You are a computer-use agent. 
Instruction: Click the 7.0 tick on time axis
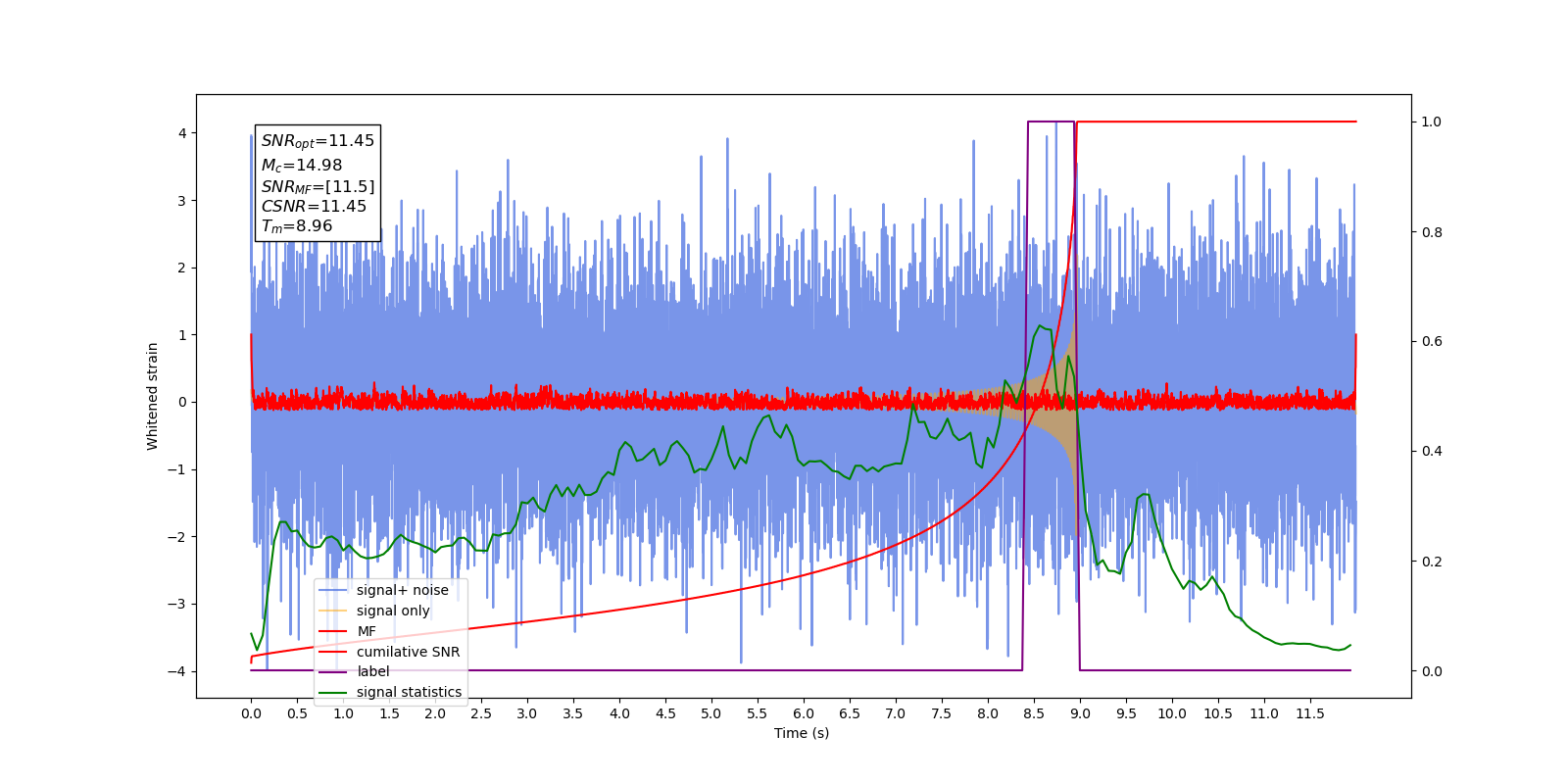896,713
